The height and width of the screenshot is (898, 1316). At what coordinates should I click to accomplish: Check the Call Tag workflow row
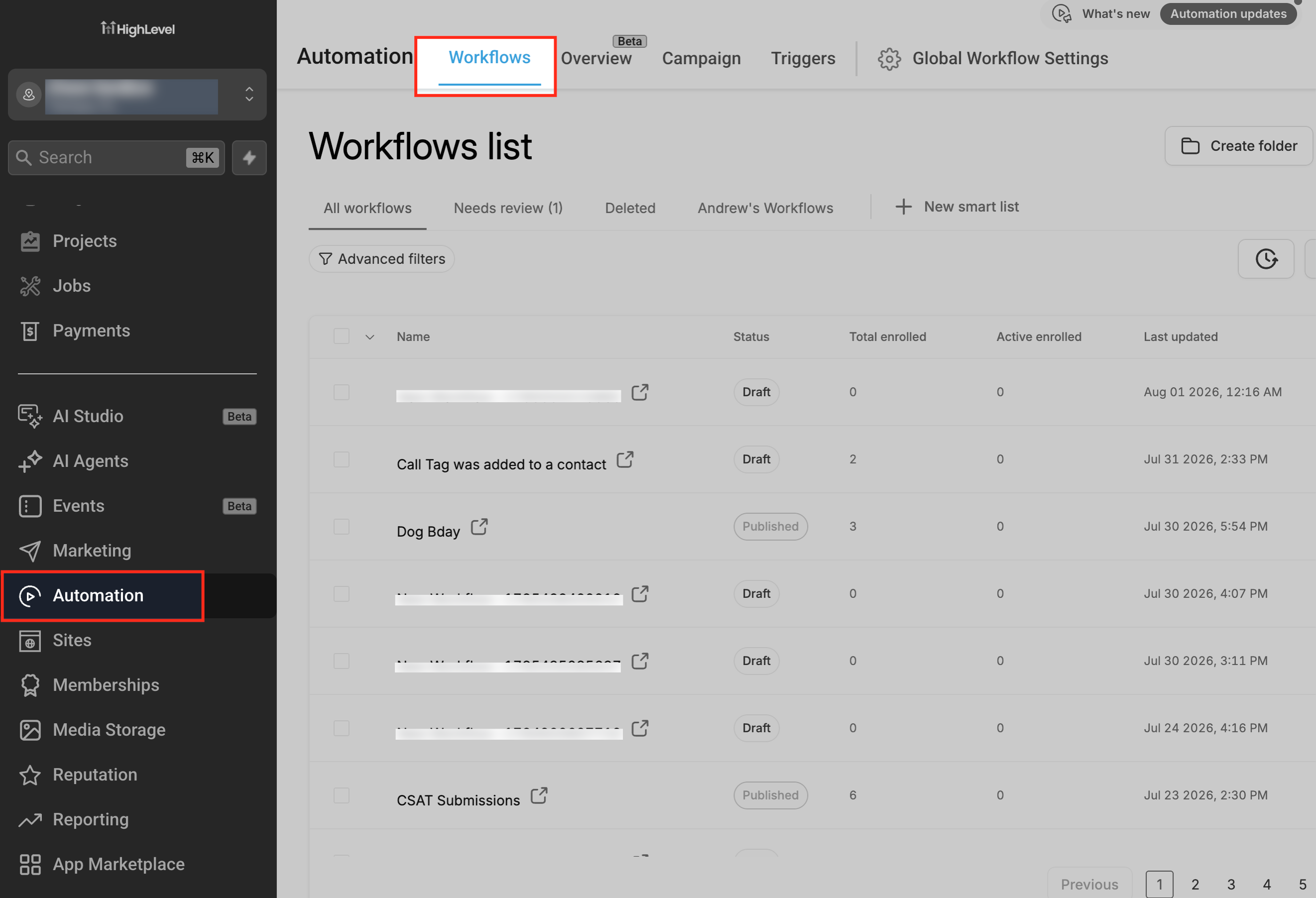342,459
